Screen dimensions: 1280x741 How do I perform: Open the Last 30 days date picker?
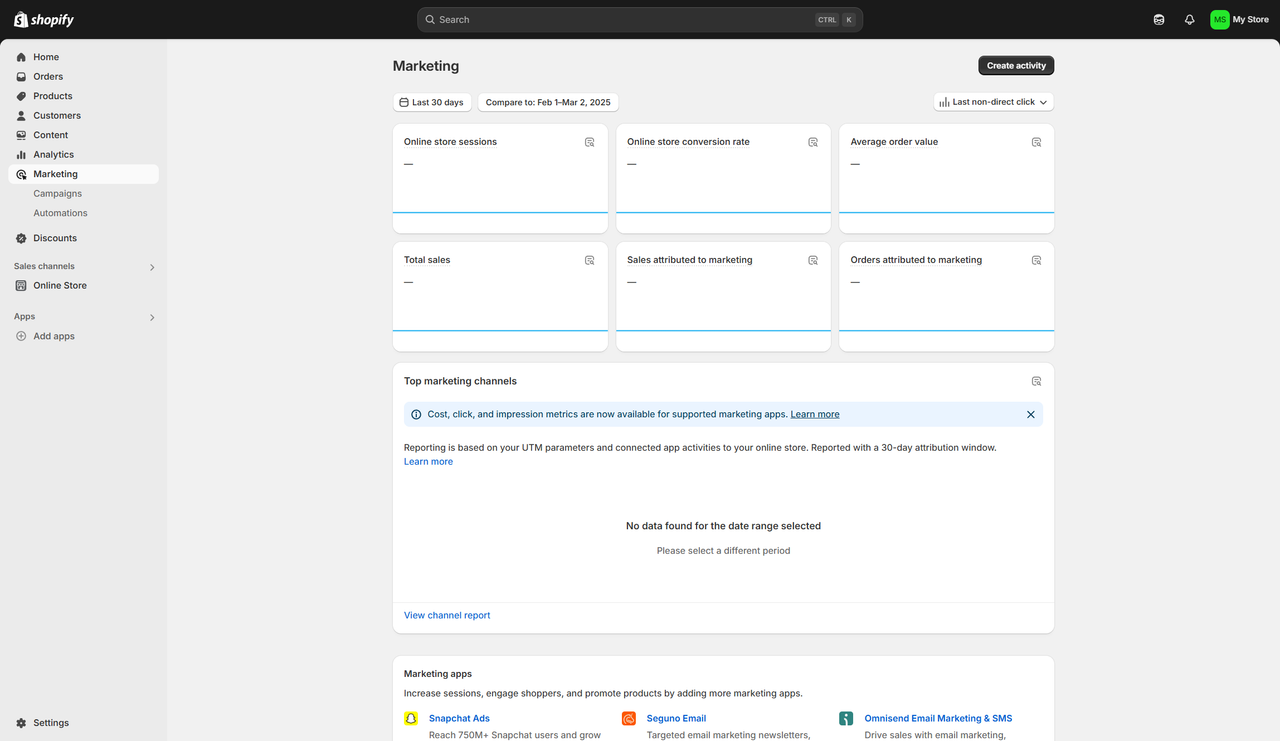pos(432,102)
